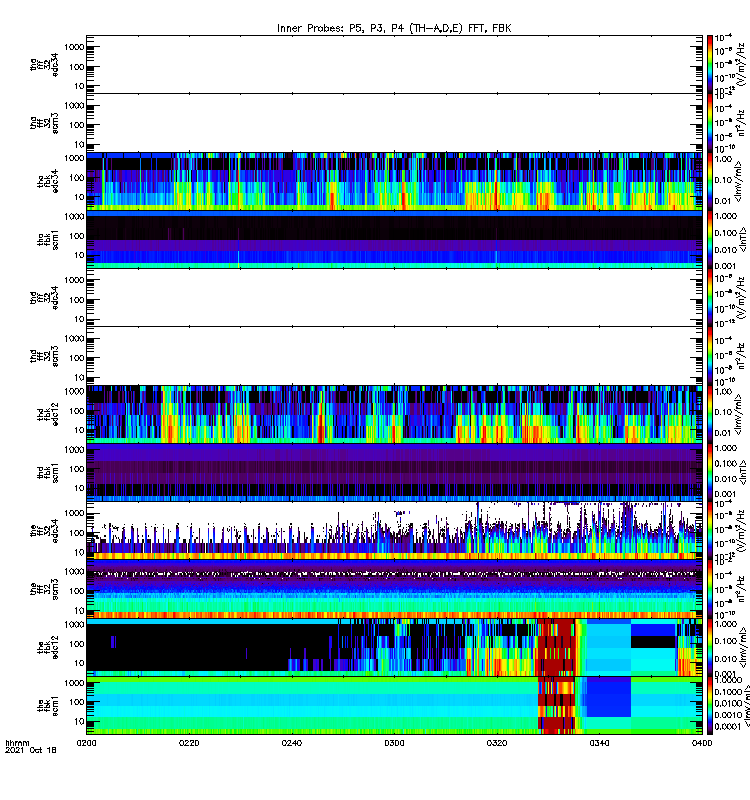
Task: Click the color bar for tha fbk edc34
Action: [710, 181]
